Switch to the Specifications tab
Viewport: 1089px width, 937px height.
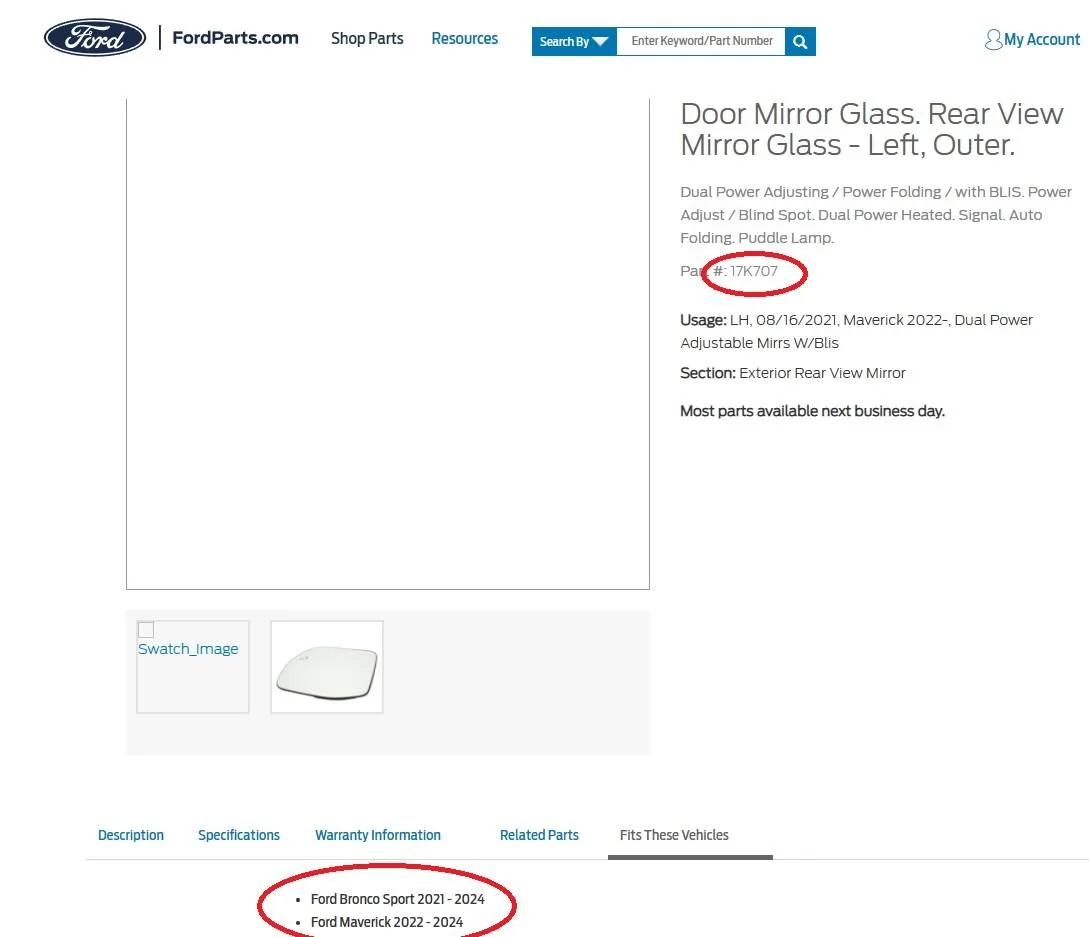239,835
